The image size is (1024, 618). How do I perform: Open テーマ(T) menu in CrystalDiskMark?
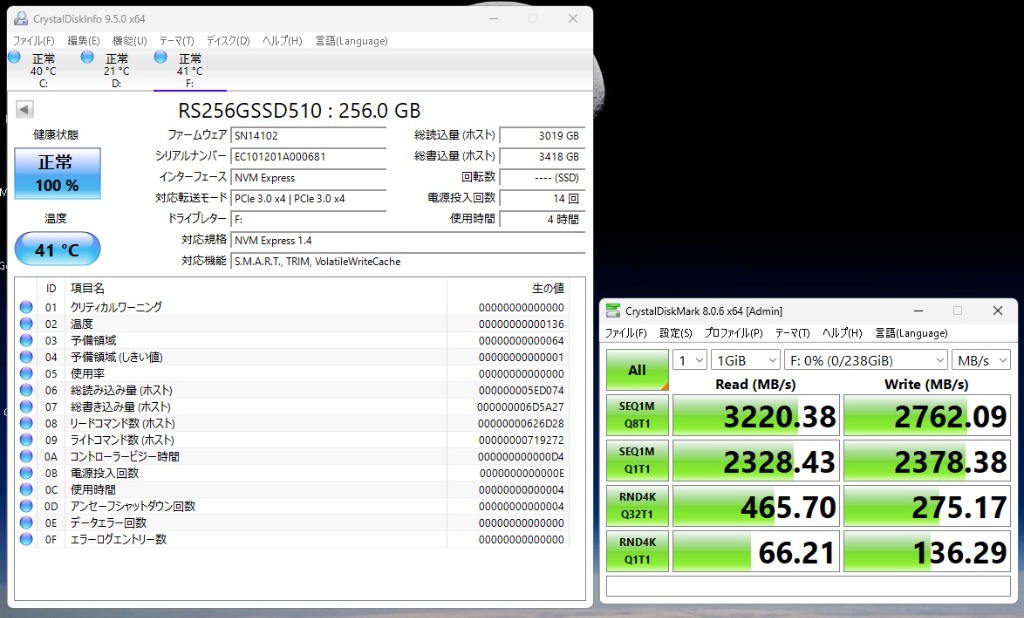click(792, 333)
